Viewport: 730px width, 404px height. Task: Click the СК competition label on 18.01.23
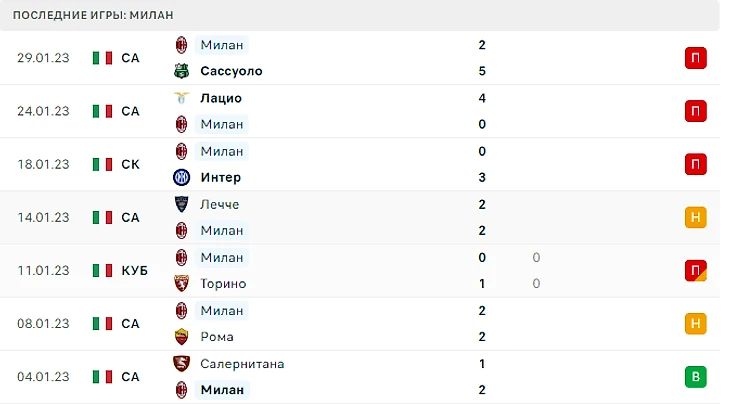tap(130, 164)
